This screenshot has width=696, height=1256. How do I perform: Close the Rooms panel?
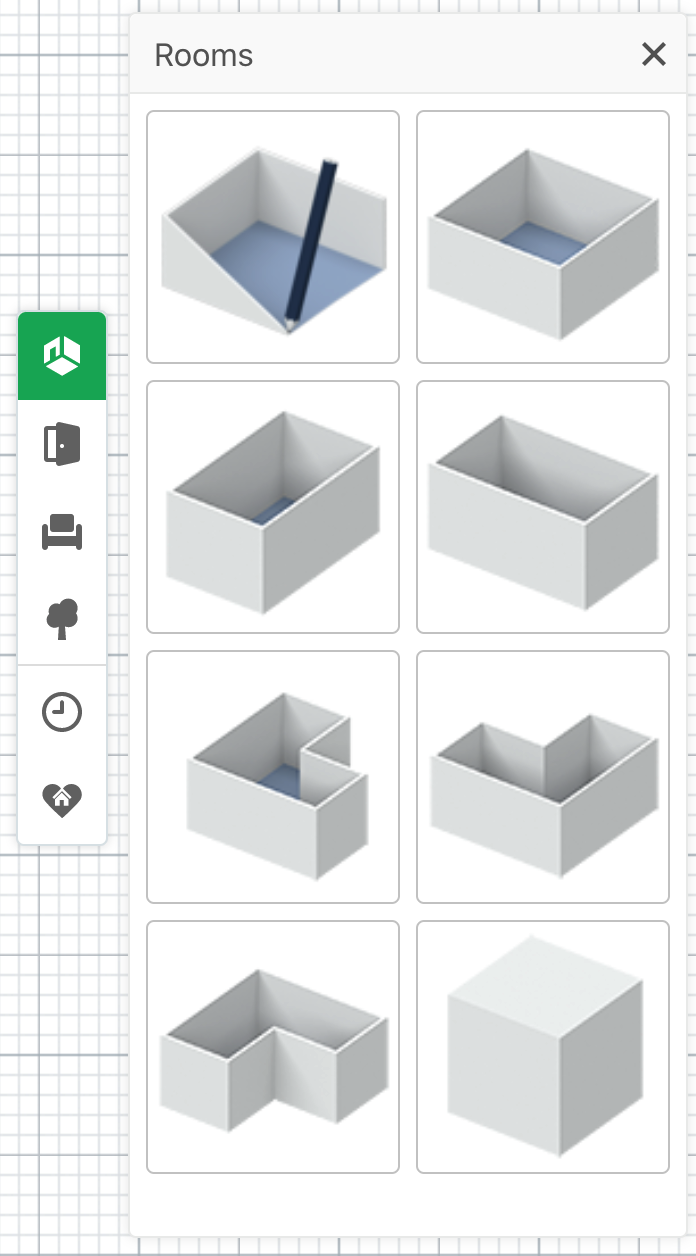click(x=653, y=54)
